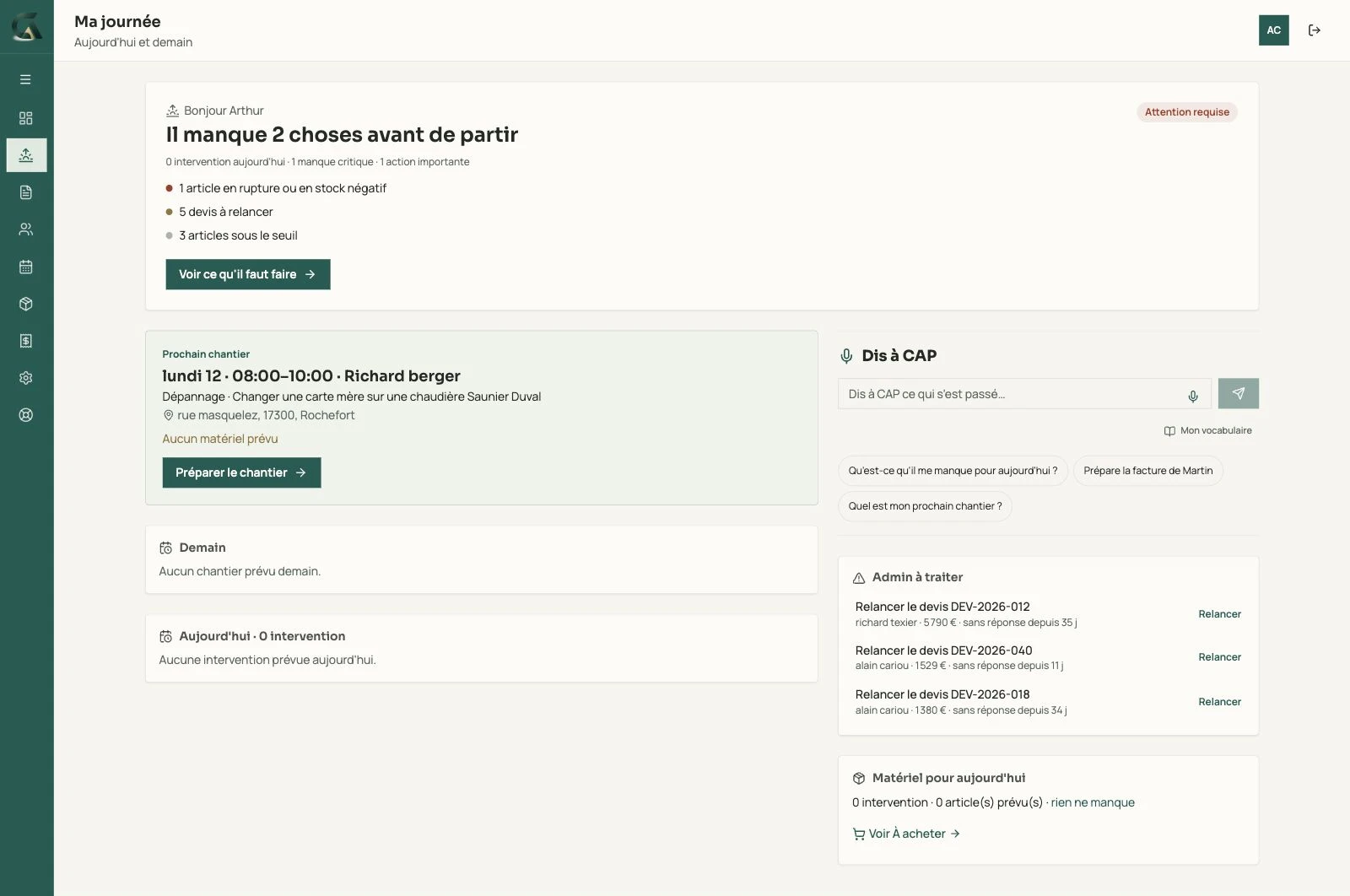Open the calendar icon in sidebar
This screenshot has width=1350, height=896.
click(26, 267)
